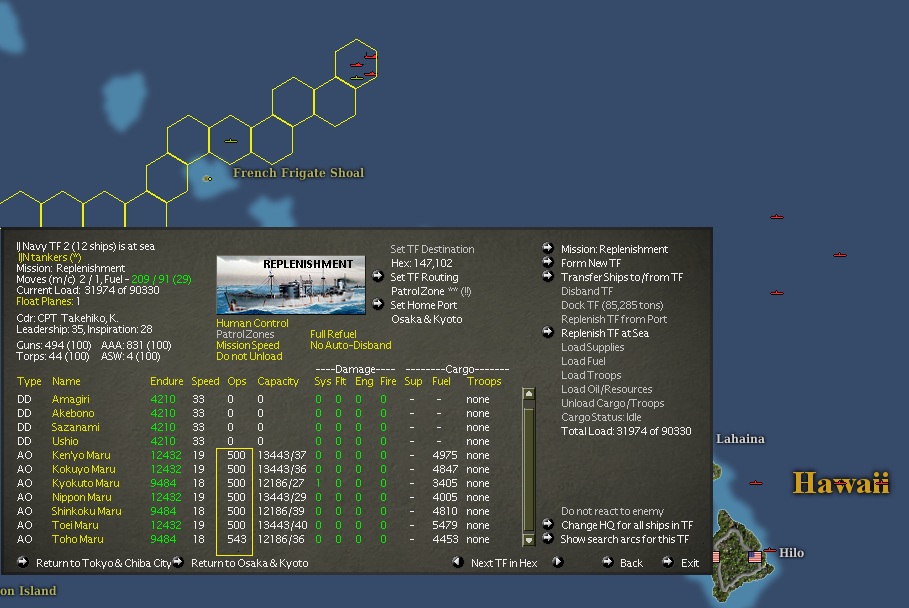Click the arrow icon beside Back

[x=607, y=562]
